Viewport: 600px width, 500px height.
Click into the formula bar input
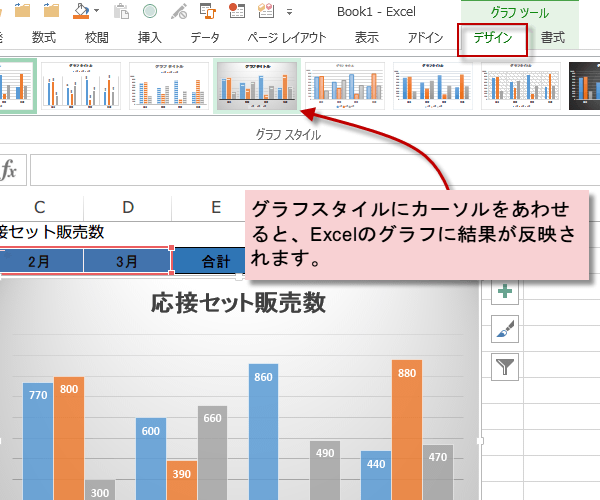click(x=315, y=169)
